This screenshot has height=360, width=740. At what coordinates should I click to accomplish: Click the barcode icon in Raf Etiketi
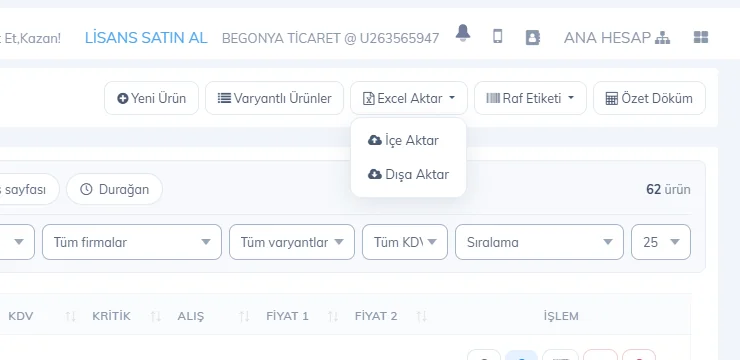click(x=493, y=98)
